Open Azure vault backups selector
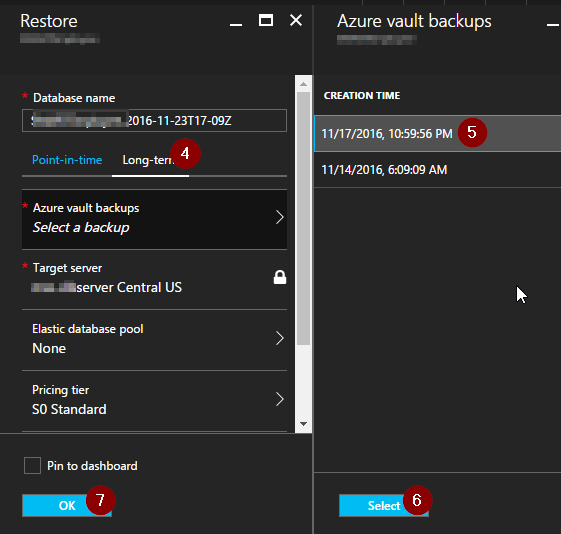Image resolution: width=561 pixels, height=534 pixels. click(154, 219)
